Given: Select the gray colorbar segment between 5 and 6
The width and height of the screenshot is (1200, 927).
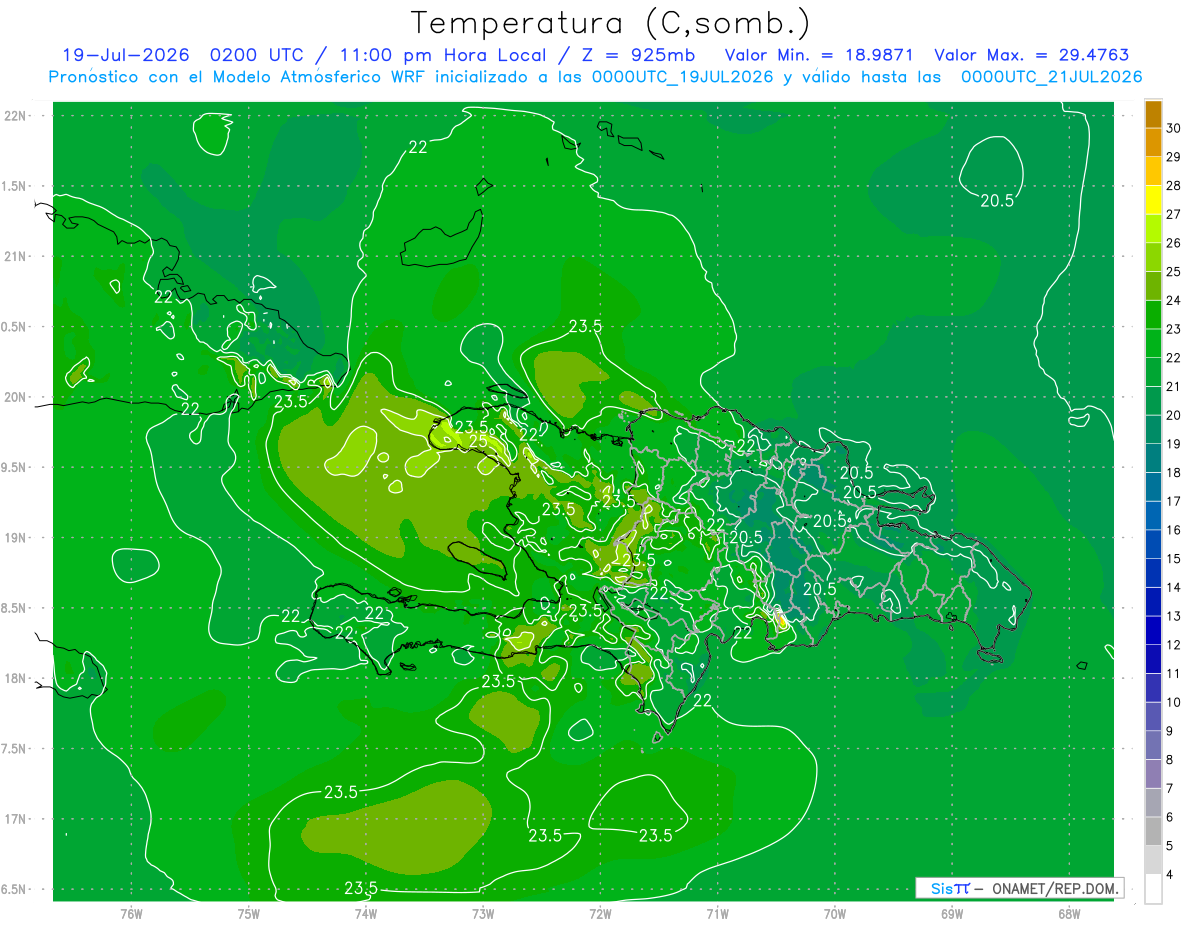Looking at the screenshot, I should 1153,832.
